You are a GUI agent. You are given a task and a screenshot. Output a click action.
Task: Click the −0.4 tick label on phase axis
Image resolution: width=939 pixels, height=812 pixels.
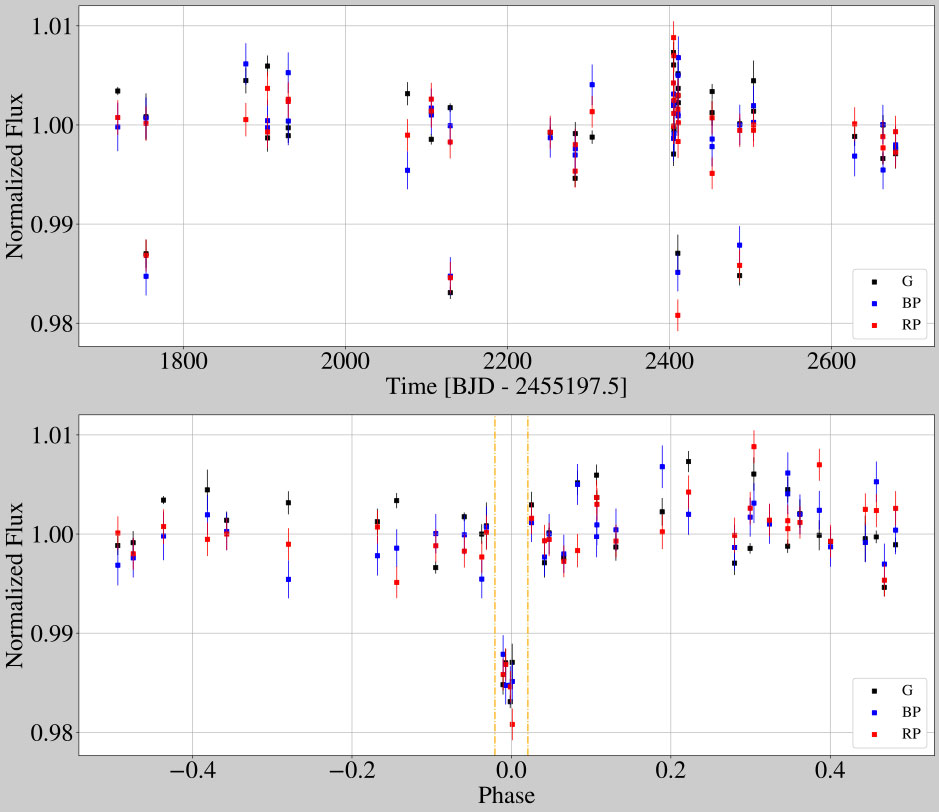(191, 770)
